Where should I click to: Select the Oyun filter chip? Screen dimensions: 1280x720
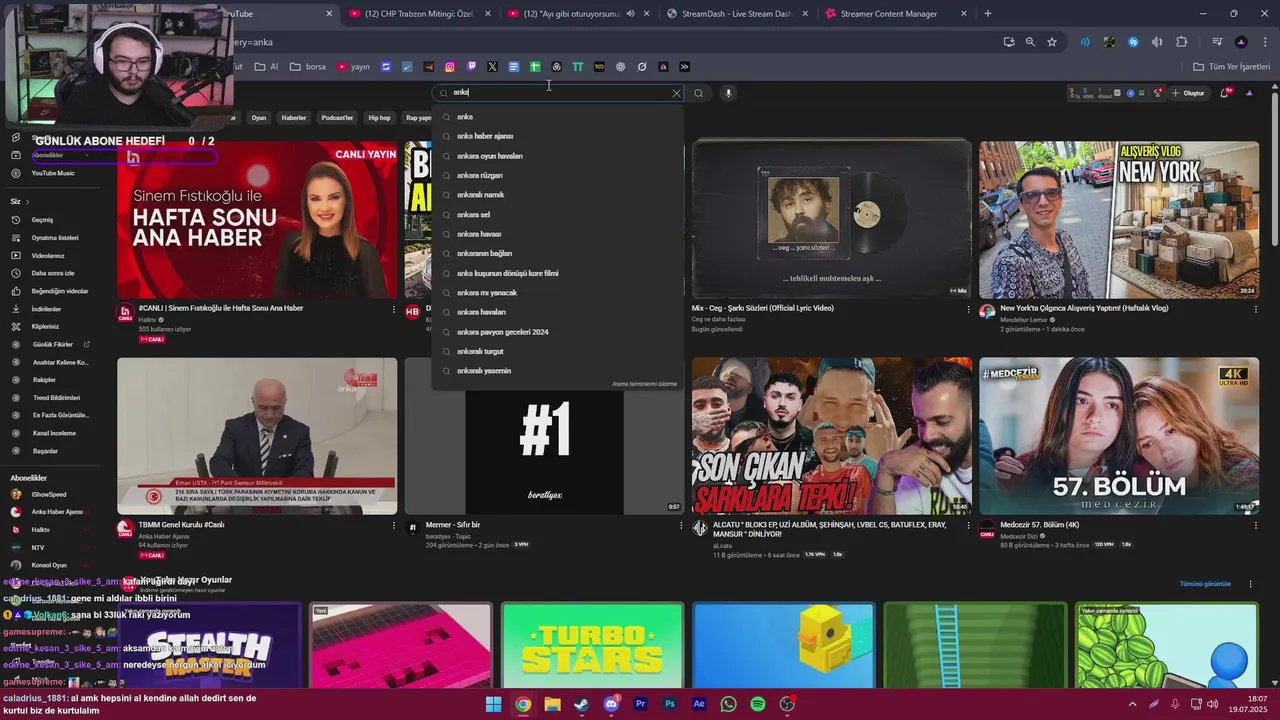click(259, 118)
